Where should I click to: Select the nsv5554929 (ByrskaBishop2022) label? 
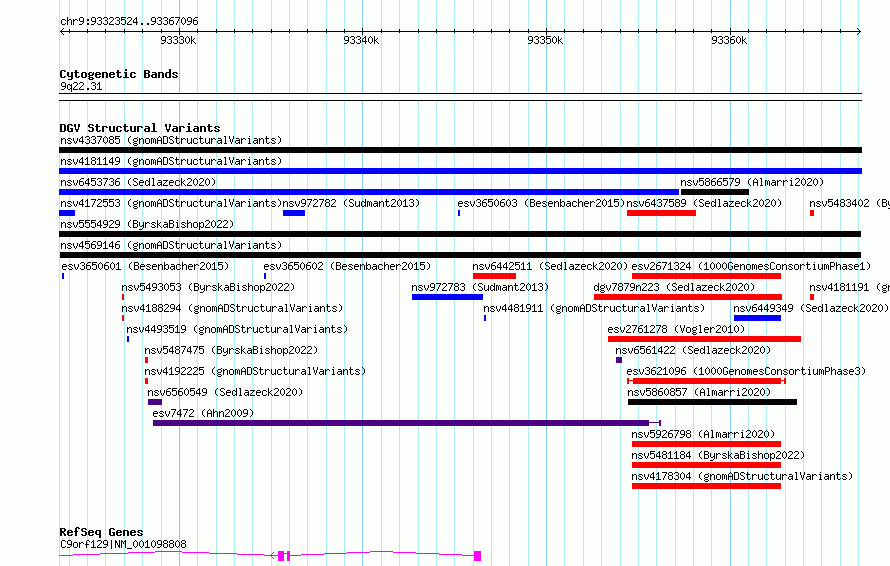(x=147, y=224)
